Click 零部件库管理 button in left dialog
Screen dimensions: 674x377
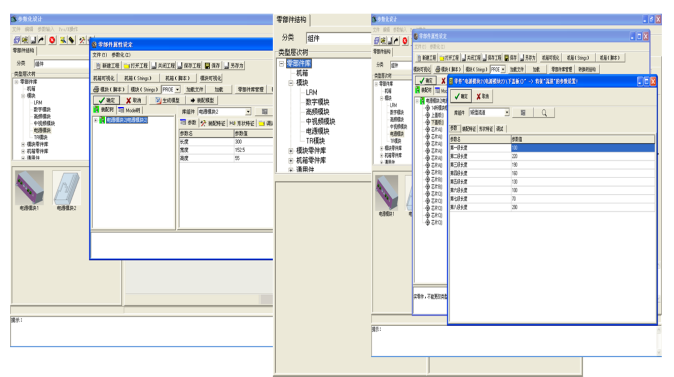click(x=251, y=89)
